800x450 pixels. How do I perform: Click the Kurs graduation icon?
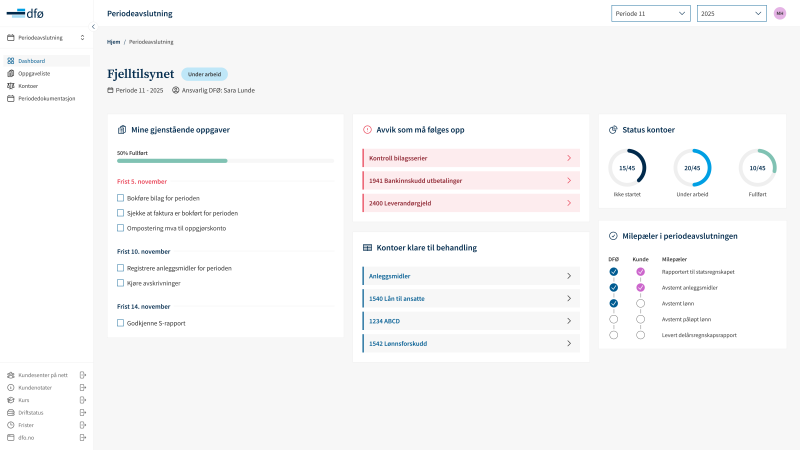pyautogui.click(x=11, y=400)
